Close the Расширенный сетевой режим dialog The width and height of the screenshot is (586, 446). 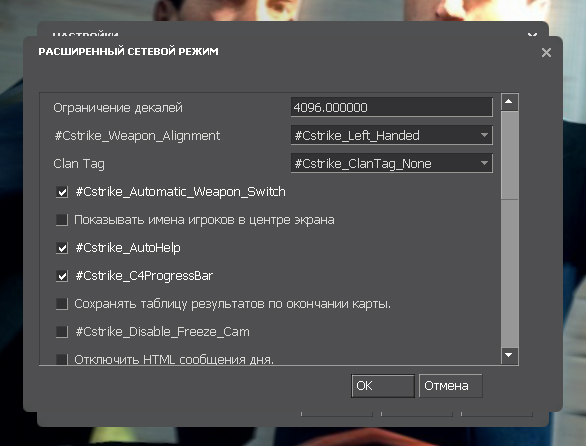tap(546, 52)
